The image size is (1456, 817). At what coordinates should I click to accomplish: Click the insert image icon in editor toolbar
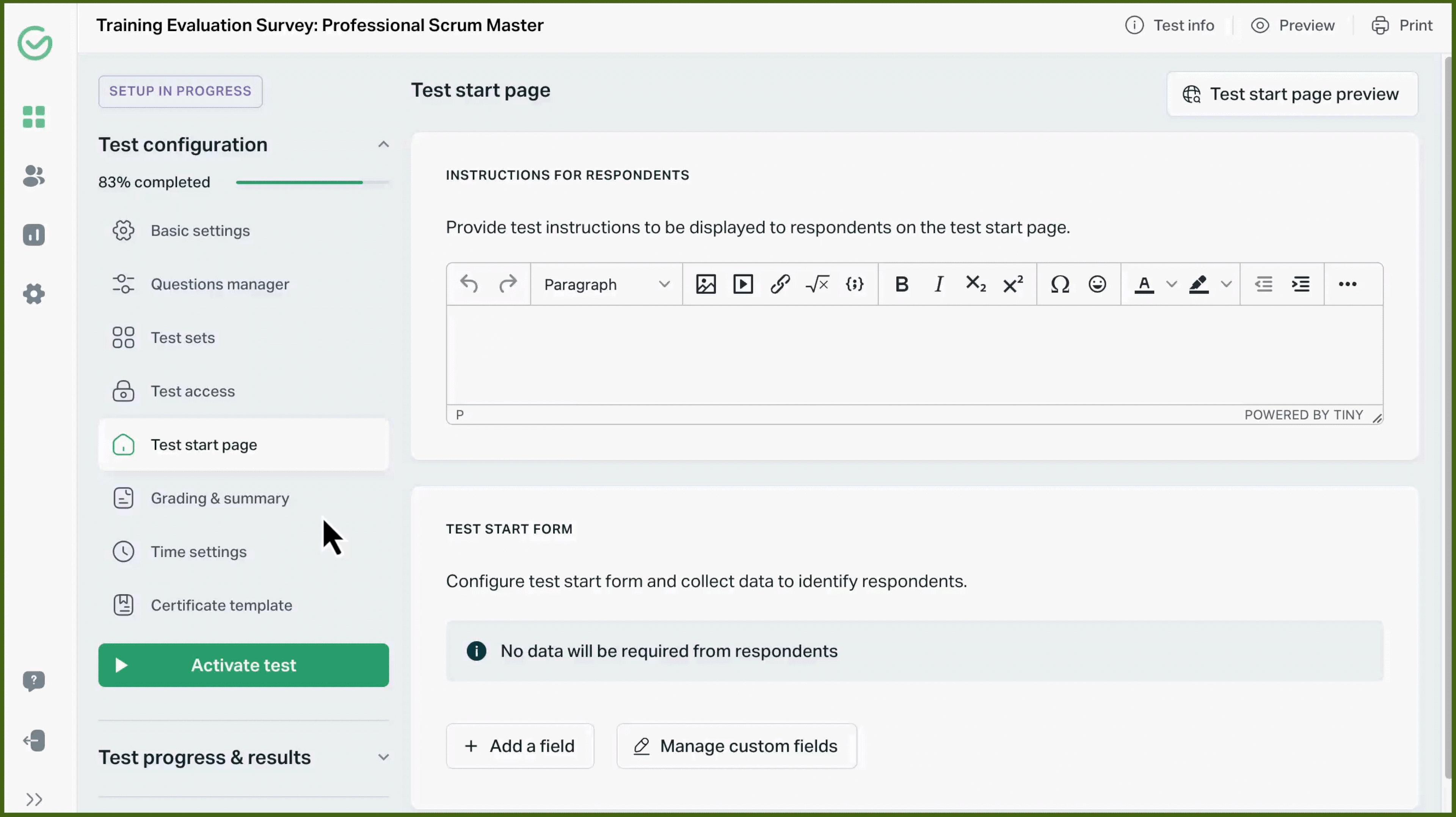pyautogui.click(x=705, y=284)
